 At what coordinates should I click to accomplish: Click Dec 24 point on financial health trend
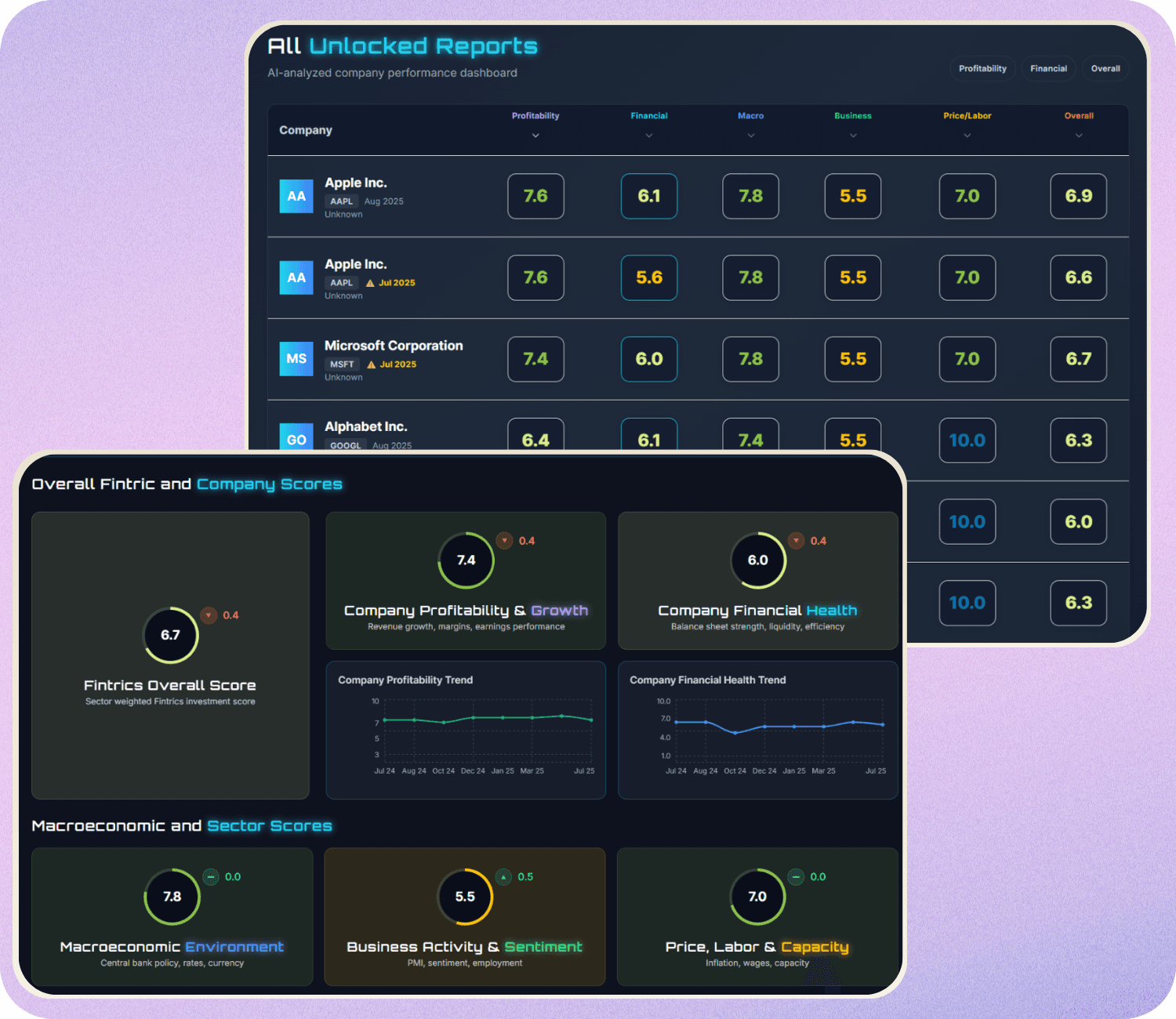[x=764, y=727]
